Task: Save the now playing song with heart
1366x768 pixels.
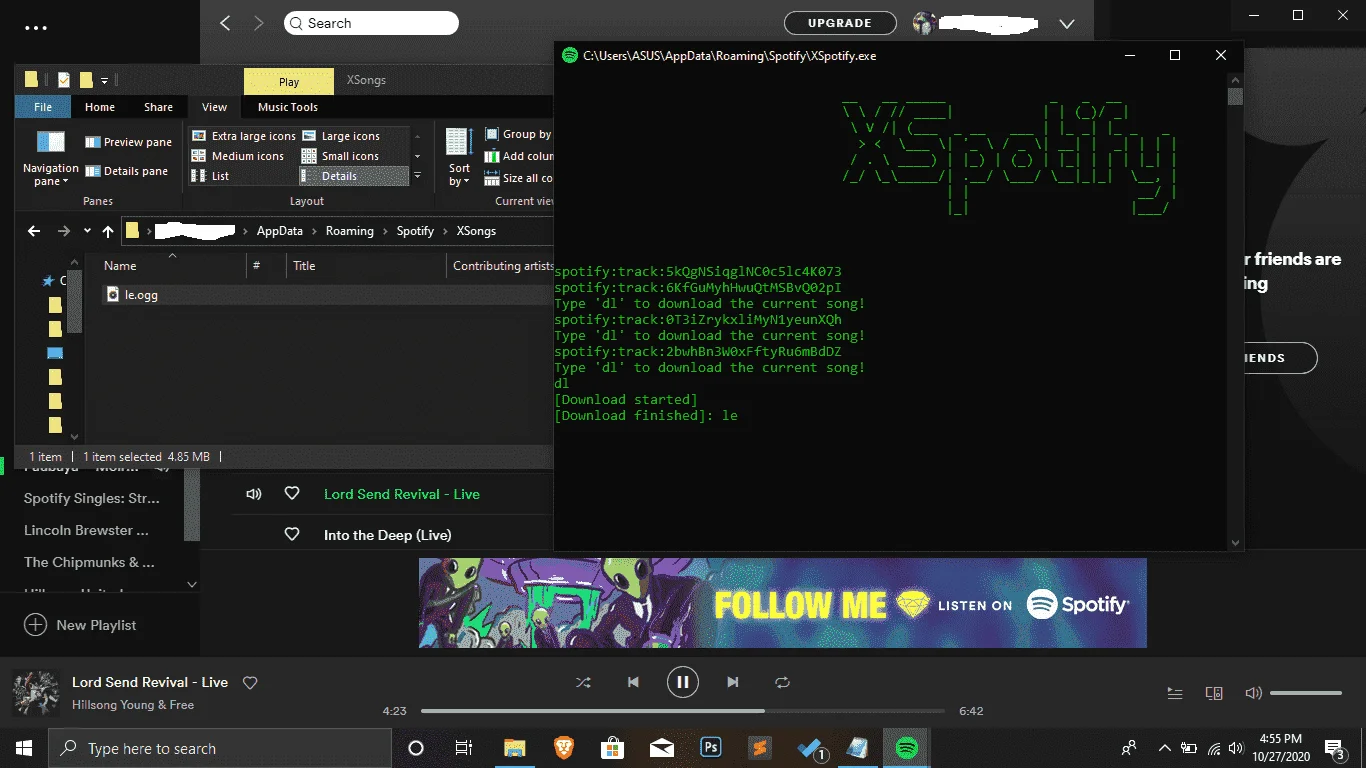Action: tap(251, 683)
